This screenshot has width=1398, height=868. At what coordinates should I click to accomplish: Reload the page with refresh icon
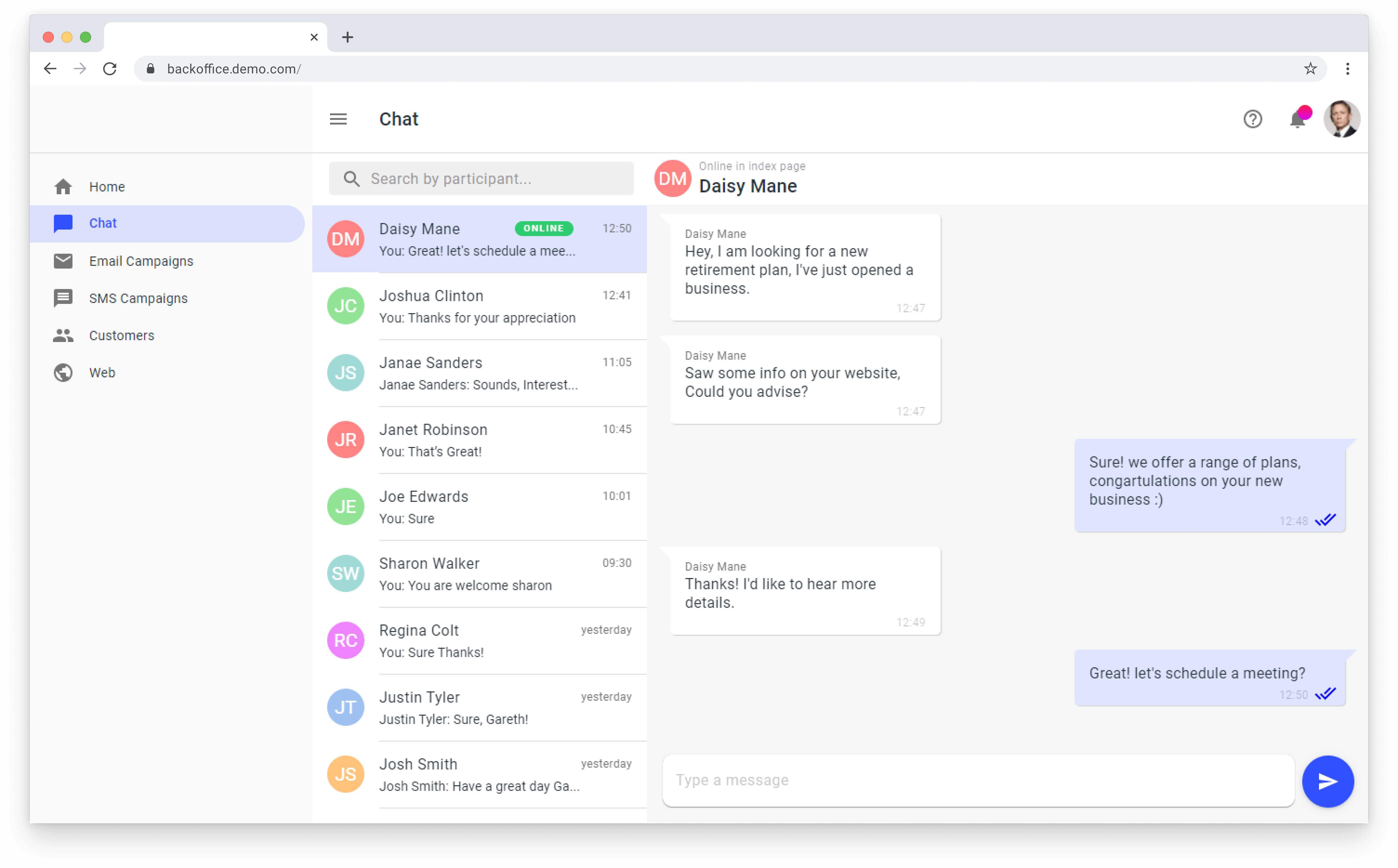[110, 69]
